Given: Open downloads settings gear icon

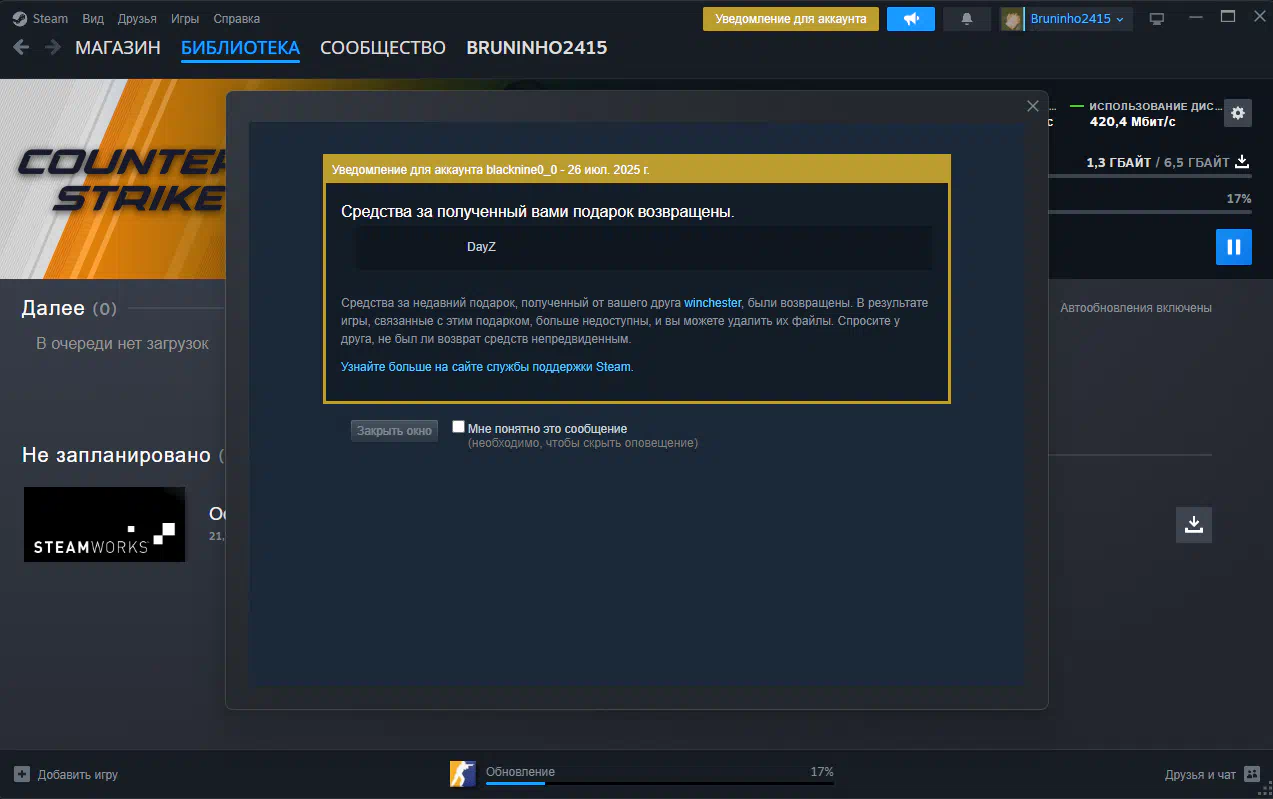Looking at the screenshot, I should [x=1238, y=113].
